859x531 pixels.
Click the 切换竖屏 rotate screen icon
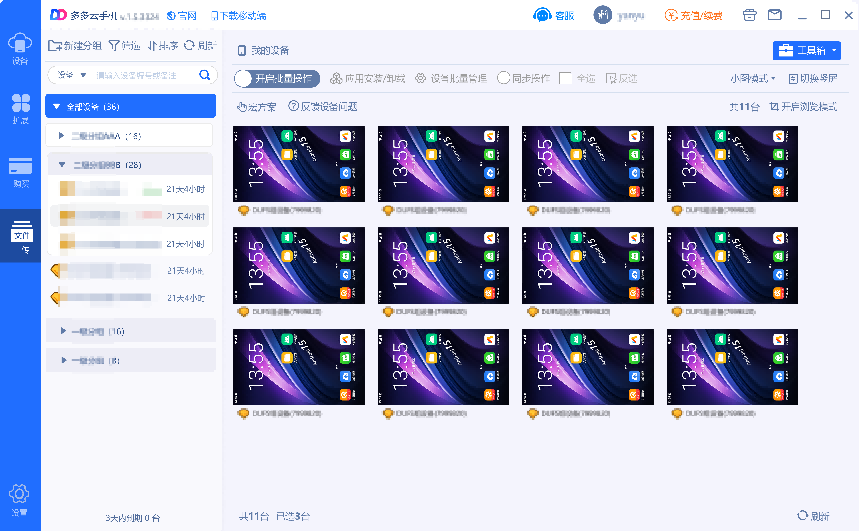click(793, 79)
